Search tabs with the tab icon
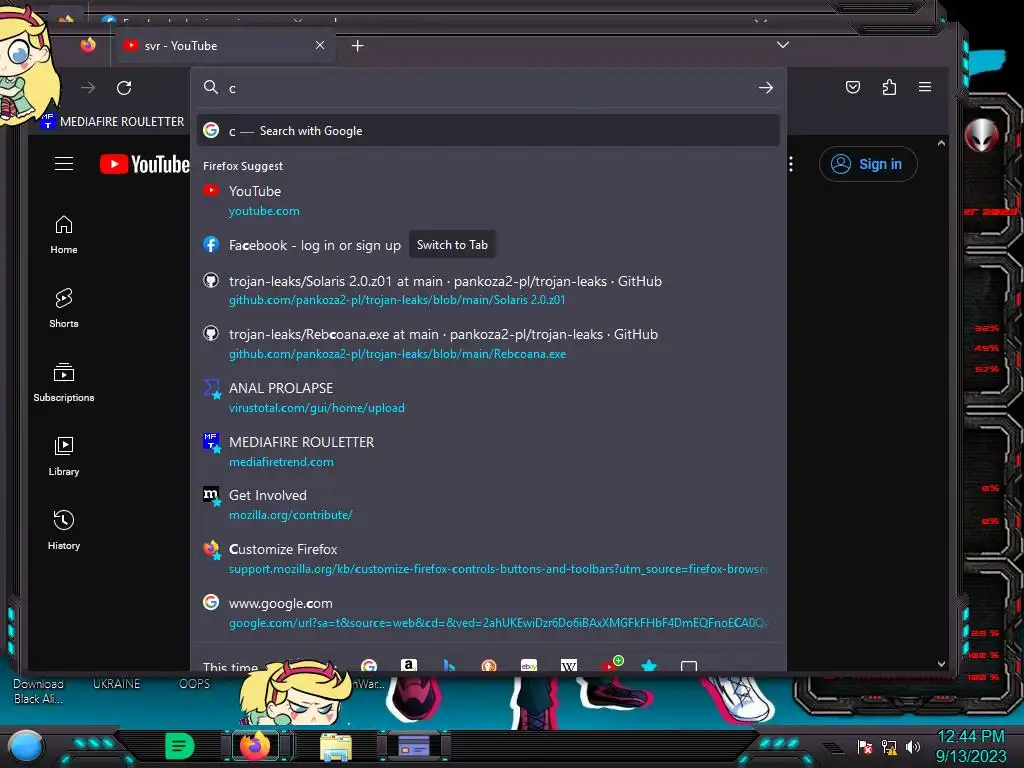The width and height of the screenshot is (1024, 768). (689, 665)
